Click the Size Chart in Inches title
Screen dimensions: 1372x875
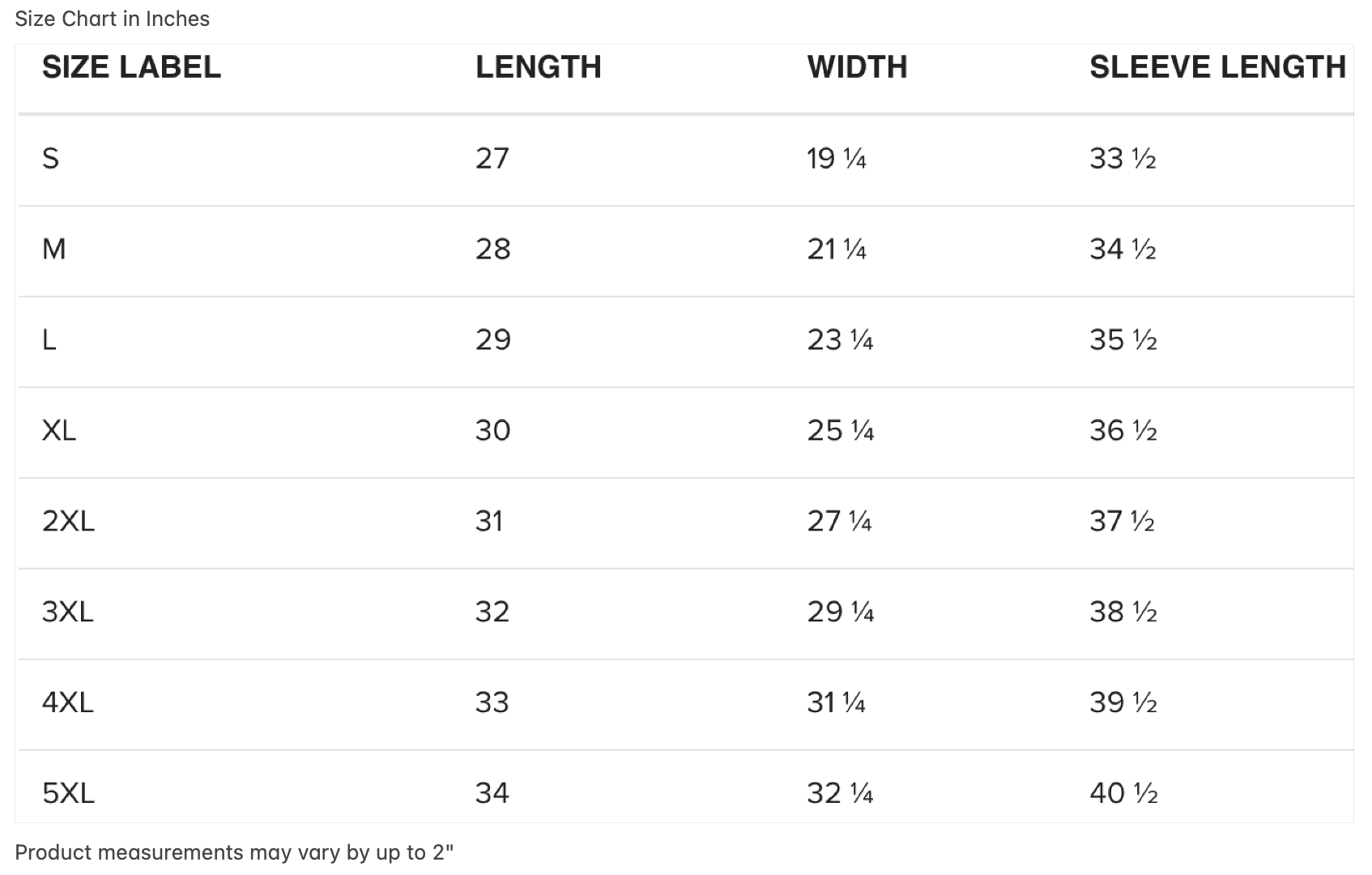point(113,19)
